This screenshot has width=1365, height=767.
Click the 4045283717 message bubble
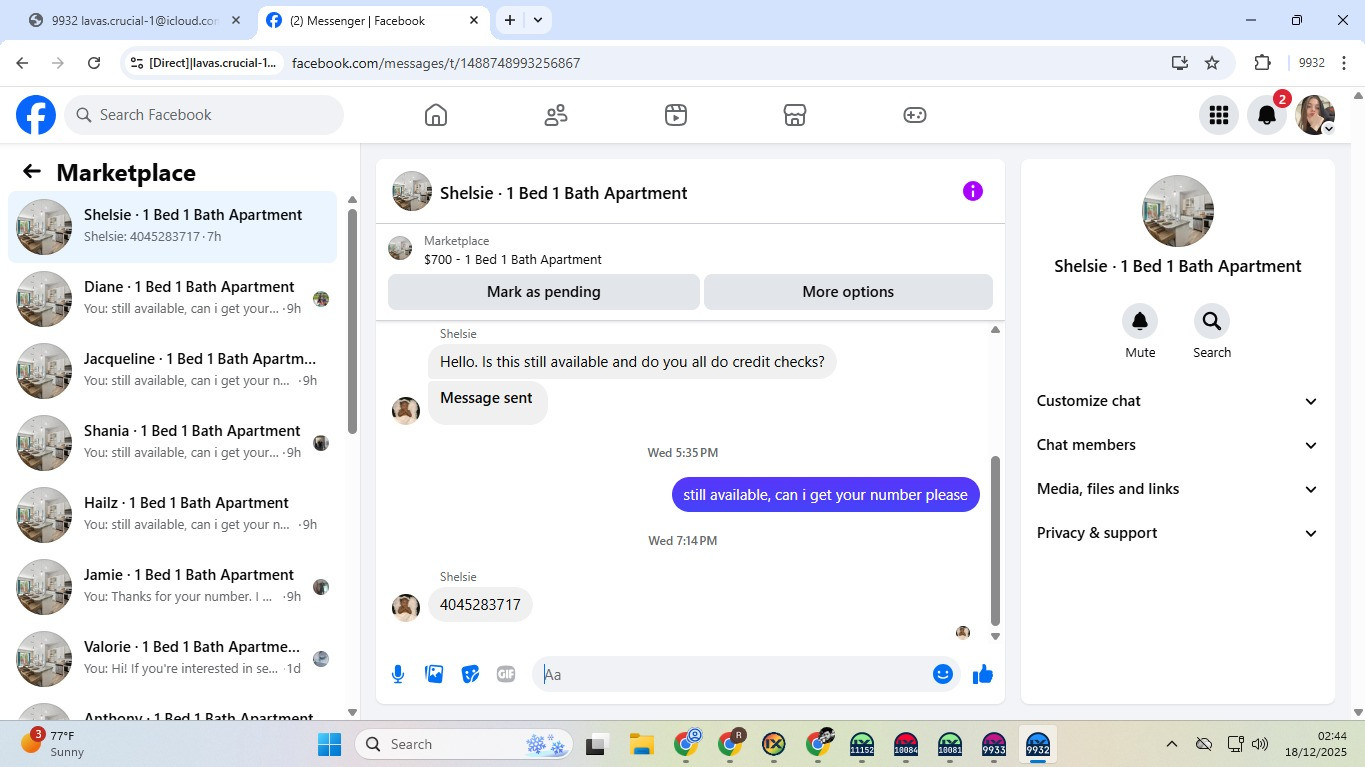coord(480,605)
